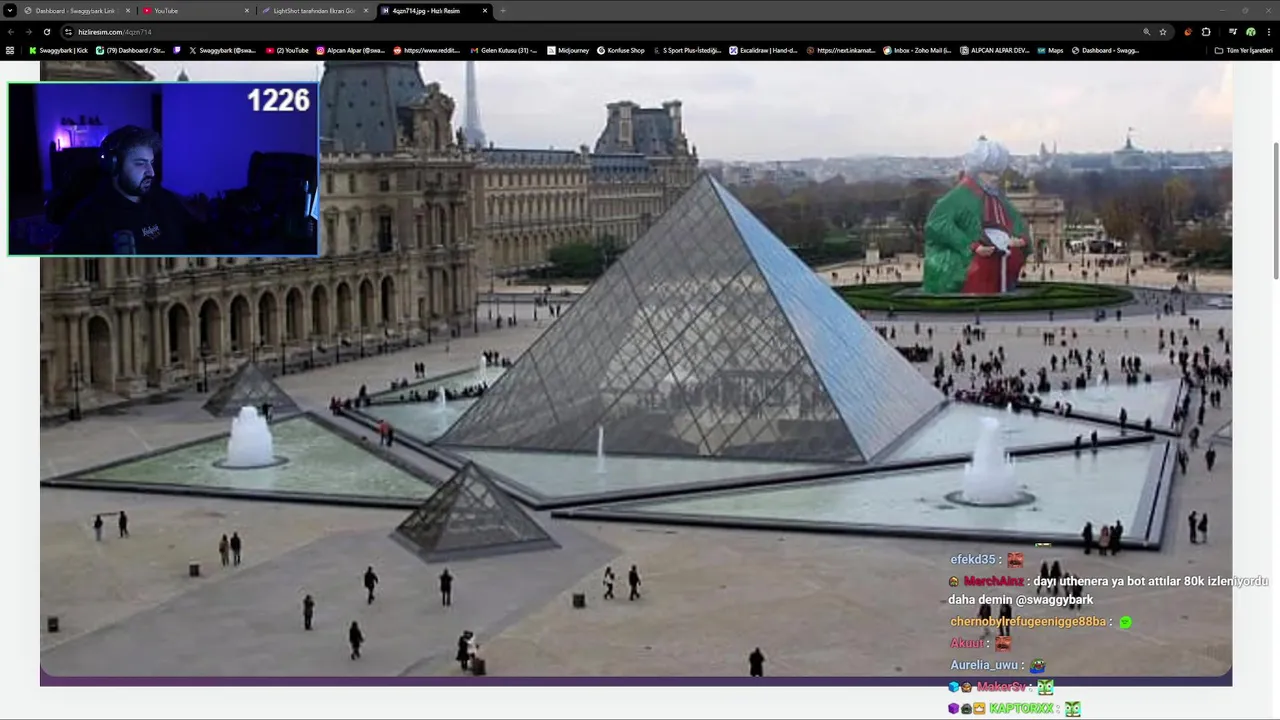This screenshot has height=720, width=1280.
Task: Open Swaggybark X (Twitter) bookmark
Action: (x=222, y=50)
